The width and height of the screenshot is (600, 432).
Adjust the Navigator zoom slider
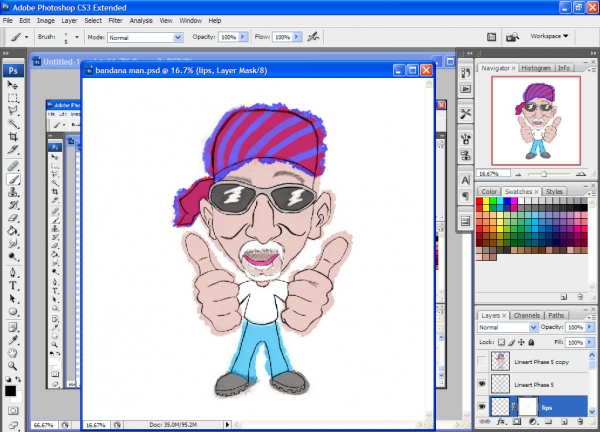544,174
